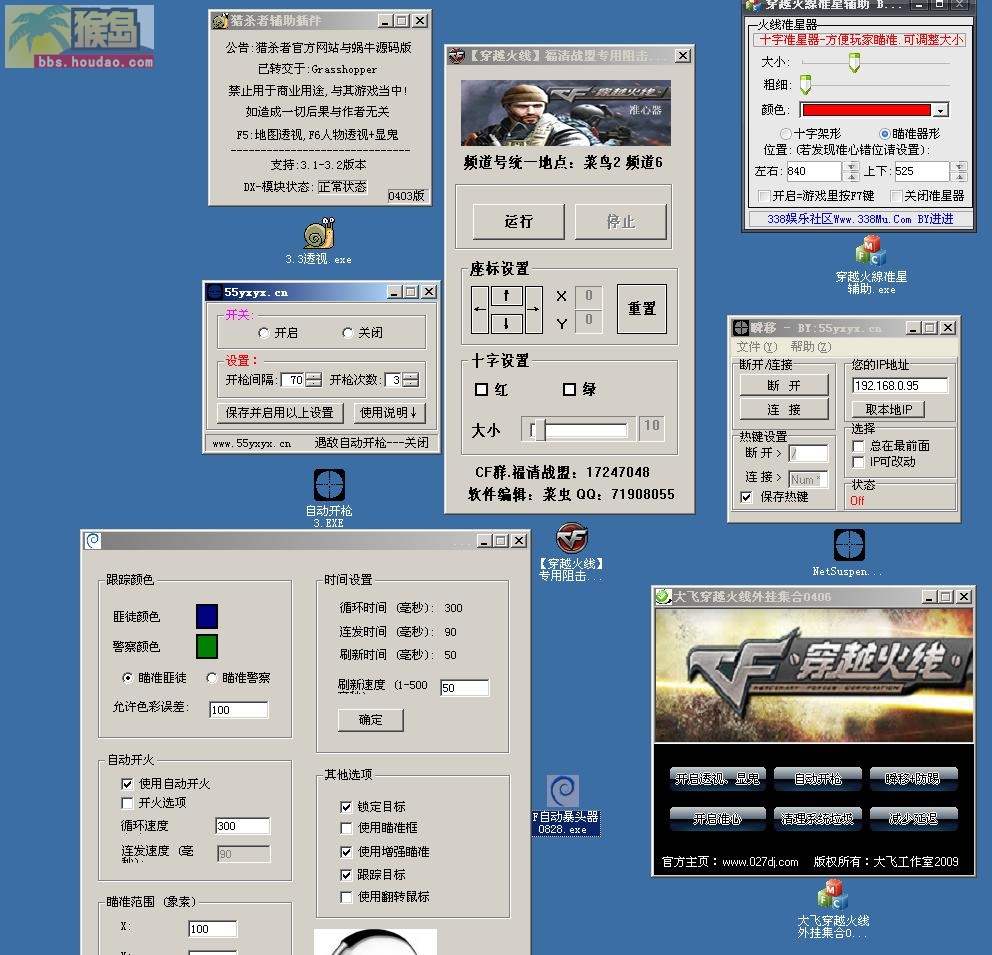Select the 关闭 radio button in 55yxyx.cn
The width and height of the screenshot is (992, 955).
point(347,333)
